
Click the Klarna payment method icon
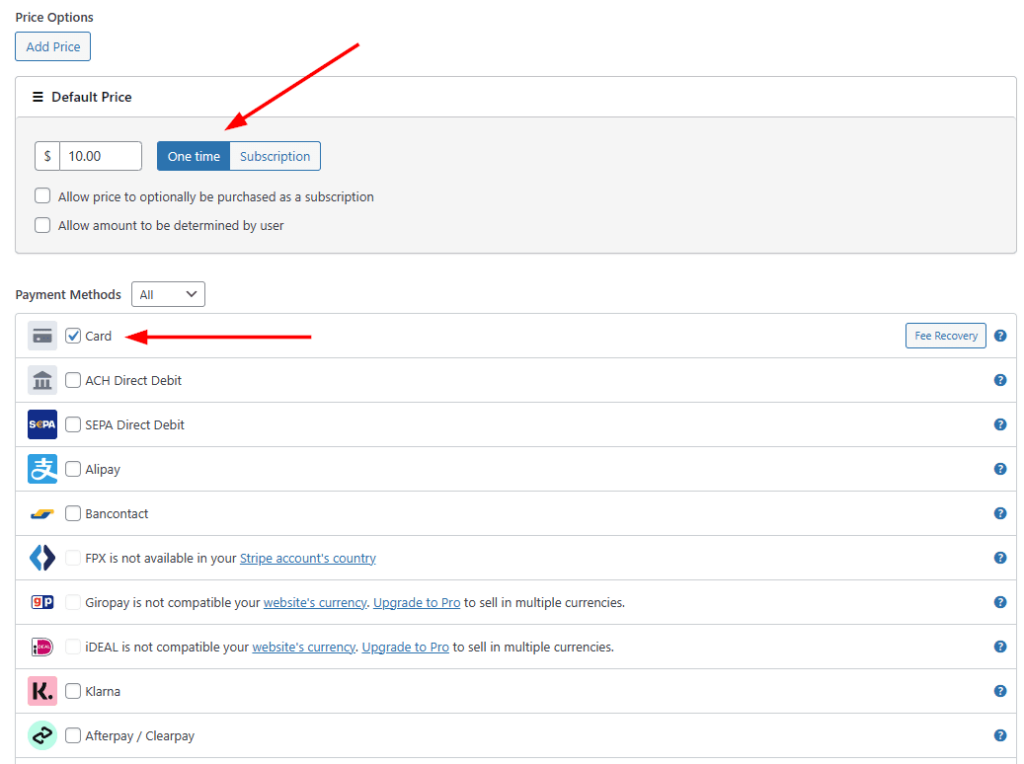[x=42, y=691]
